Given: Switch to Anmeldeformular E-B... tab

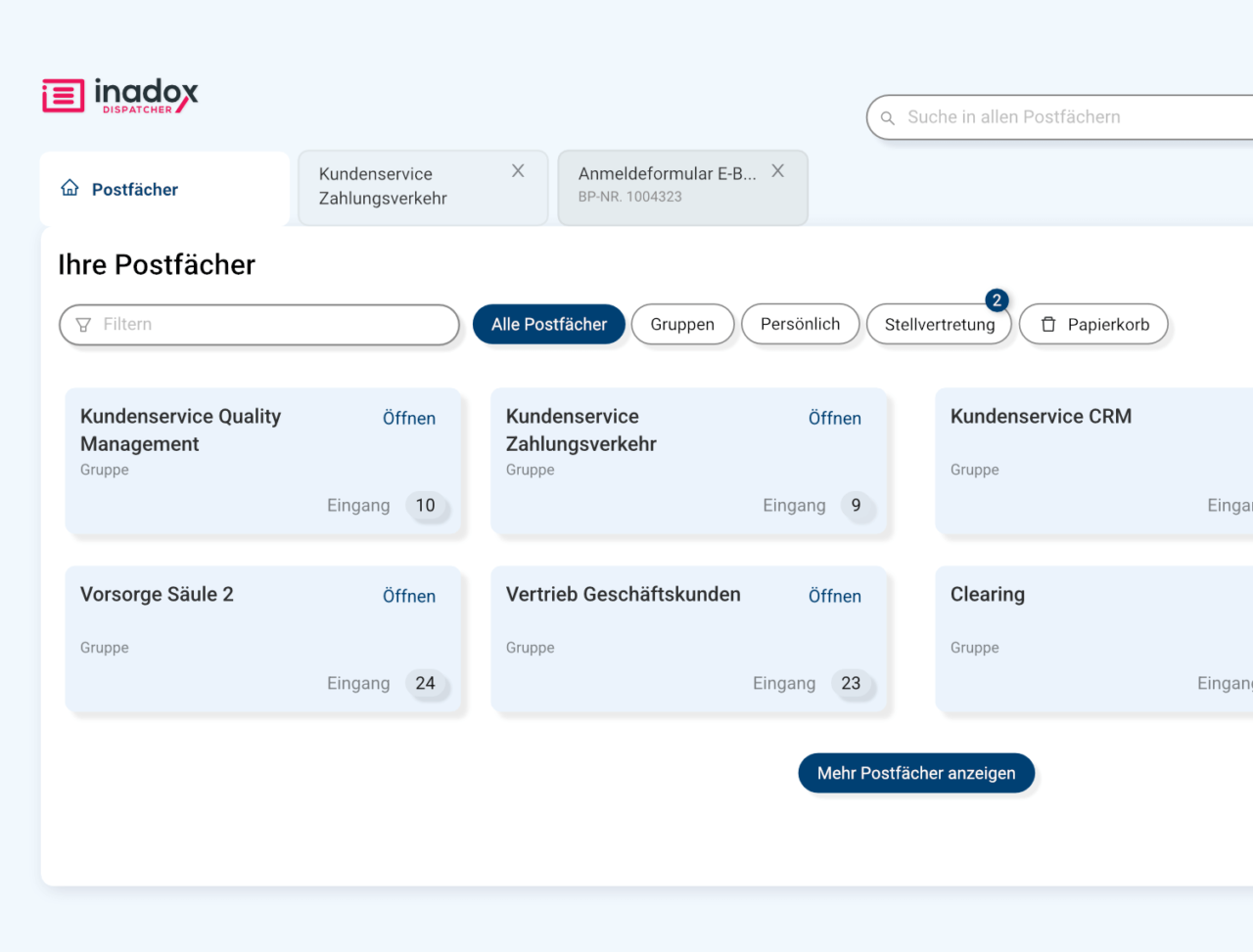Looking at the screenshot, I should pyautogui.click(x=682, y=188).
